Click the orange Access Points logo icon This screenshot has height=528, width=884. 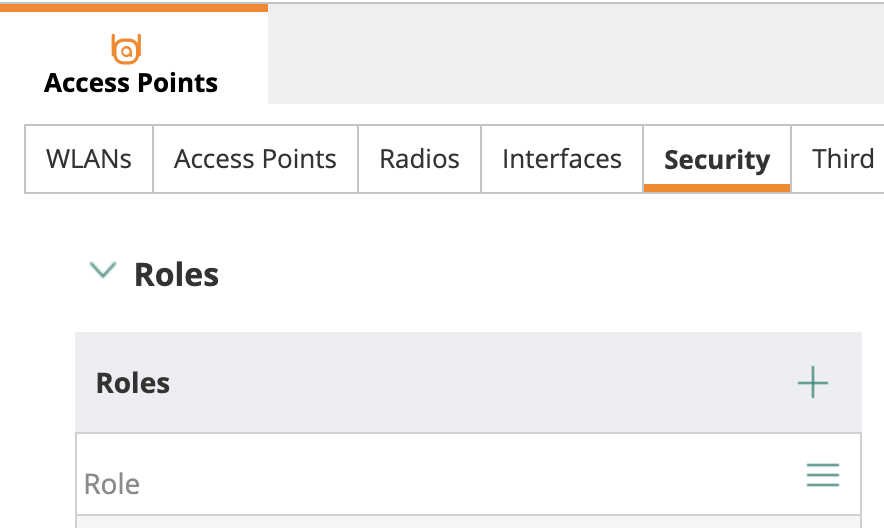point(126,48)
